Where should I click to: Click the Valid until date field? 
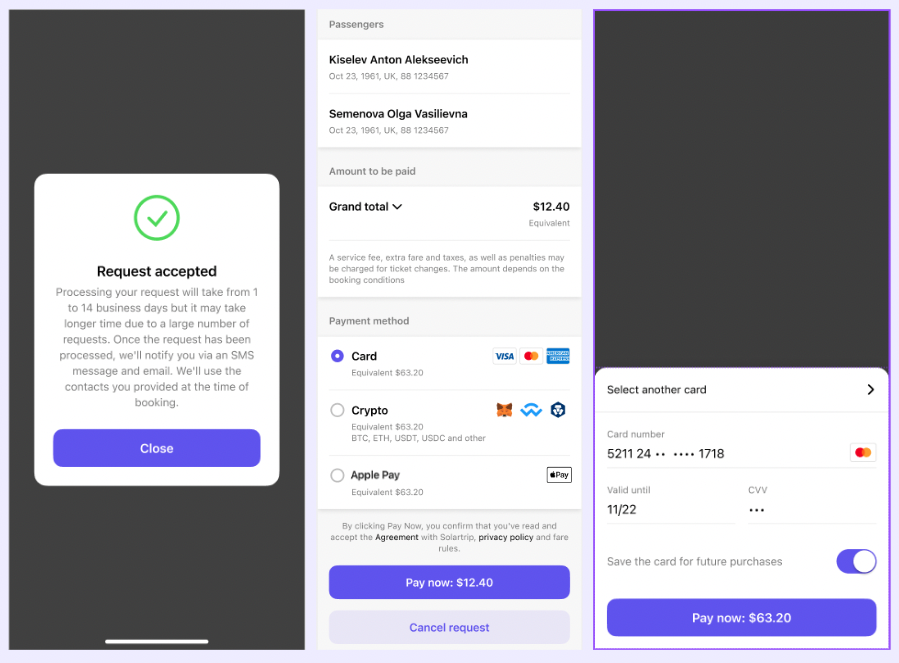[670, 509]
